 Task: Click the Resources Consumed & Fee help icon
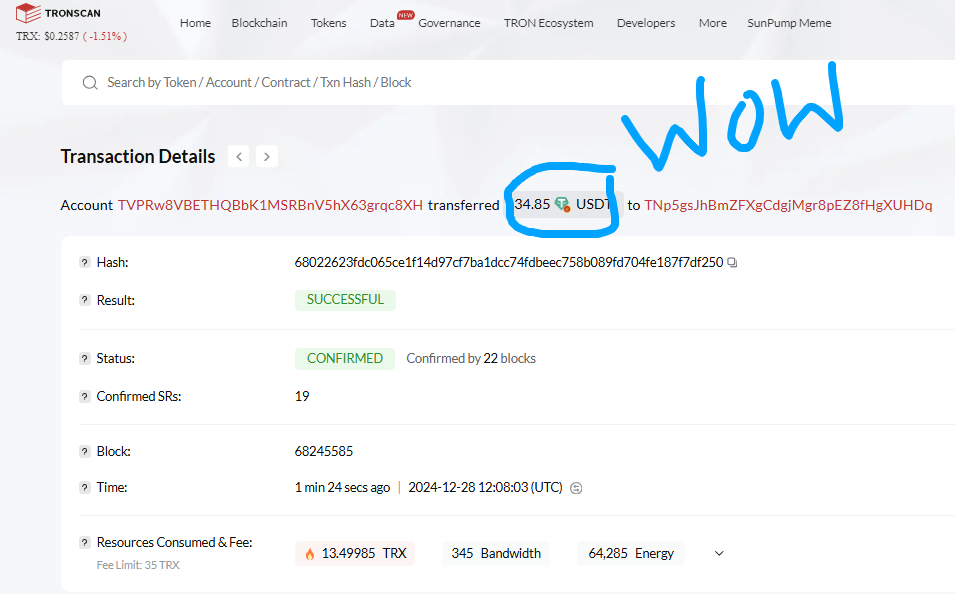point(85,542)
